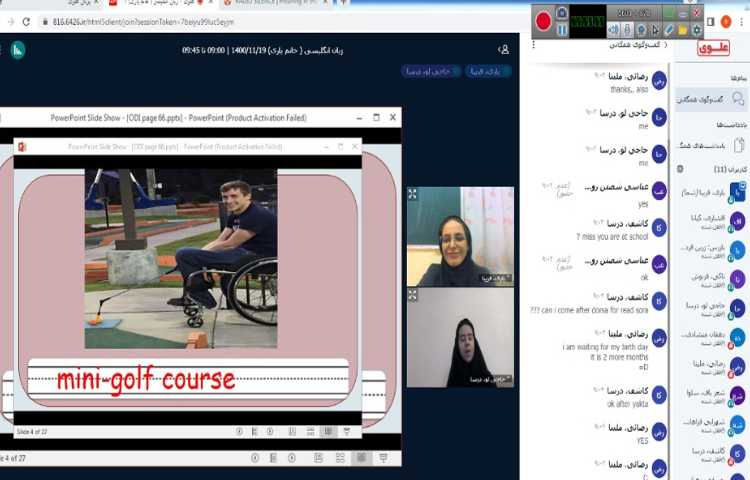Toggle the browser side panel icon
Image resolution: width=750 pixels, height=480 pixels.
[711, 22]
